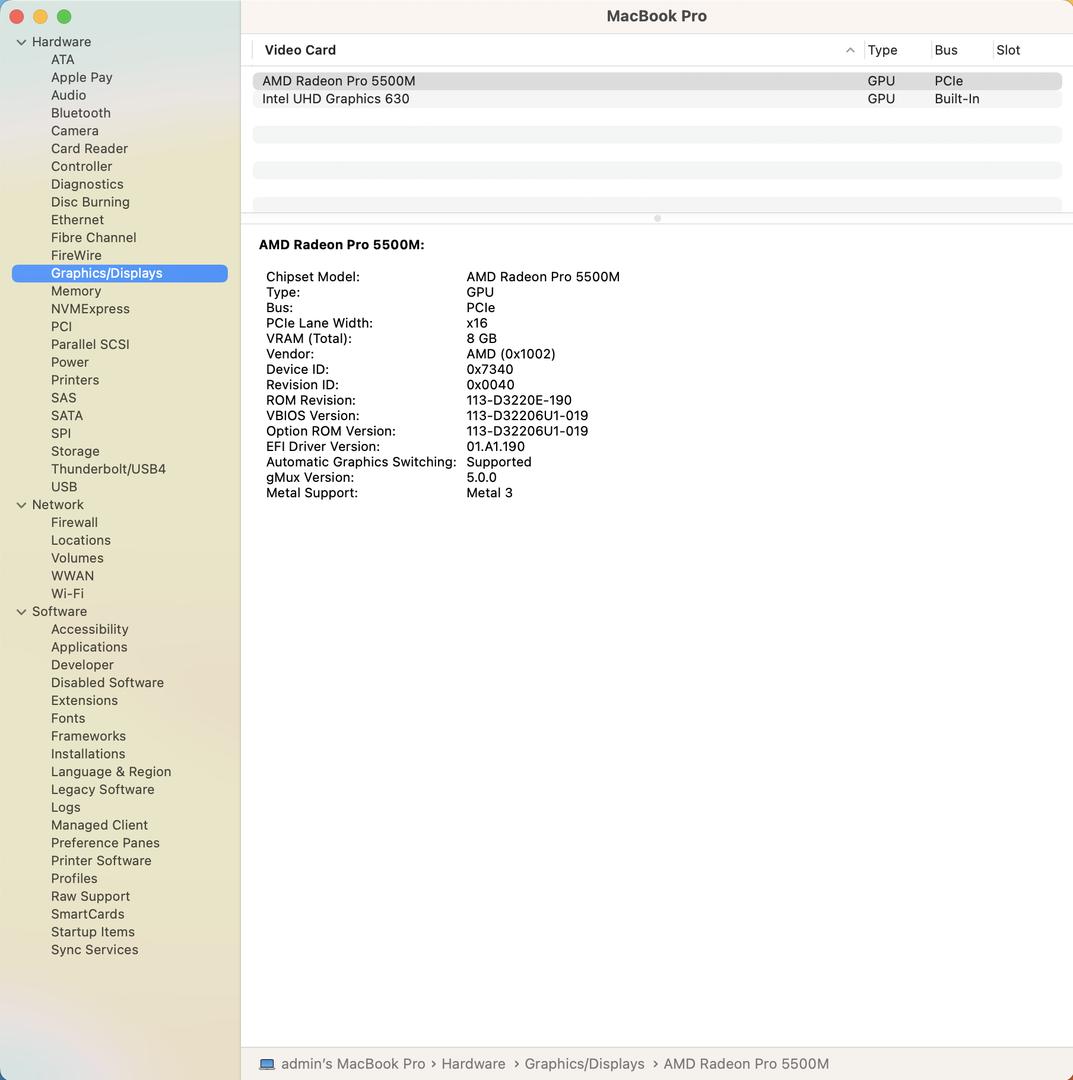Select USB in the Hardware list

pyautogui.click(x=64, y=487)
